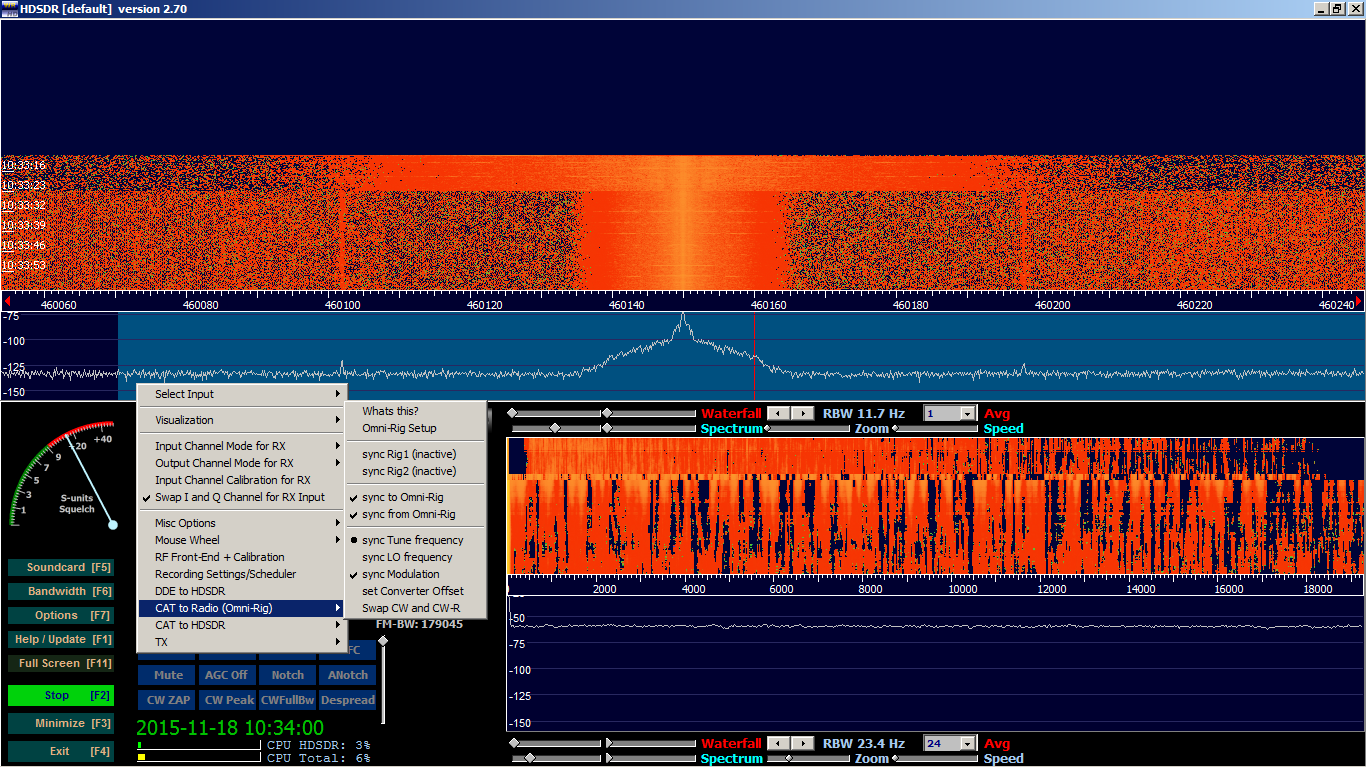Screen dimensions: 1366x768
Task: Expand the Misc Options submenu
Action: coord(241,523)
